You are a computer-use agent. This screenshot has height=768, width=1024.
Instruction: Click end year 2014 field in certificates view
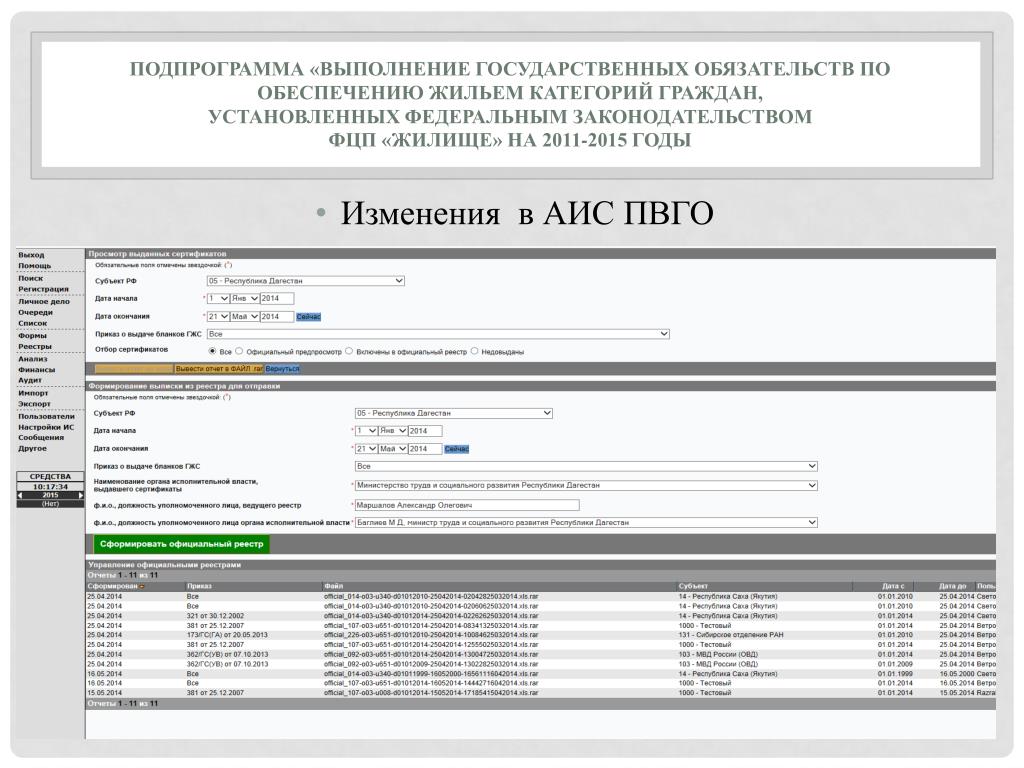click(x=277, y=317)
